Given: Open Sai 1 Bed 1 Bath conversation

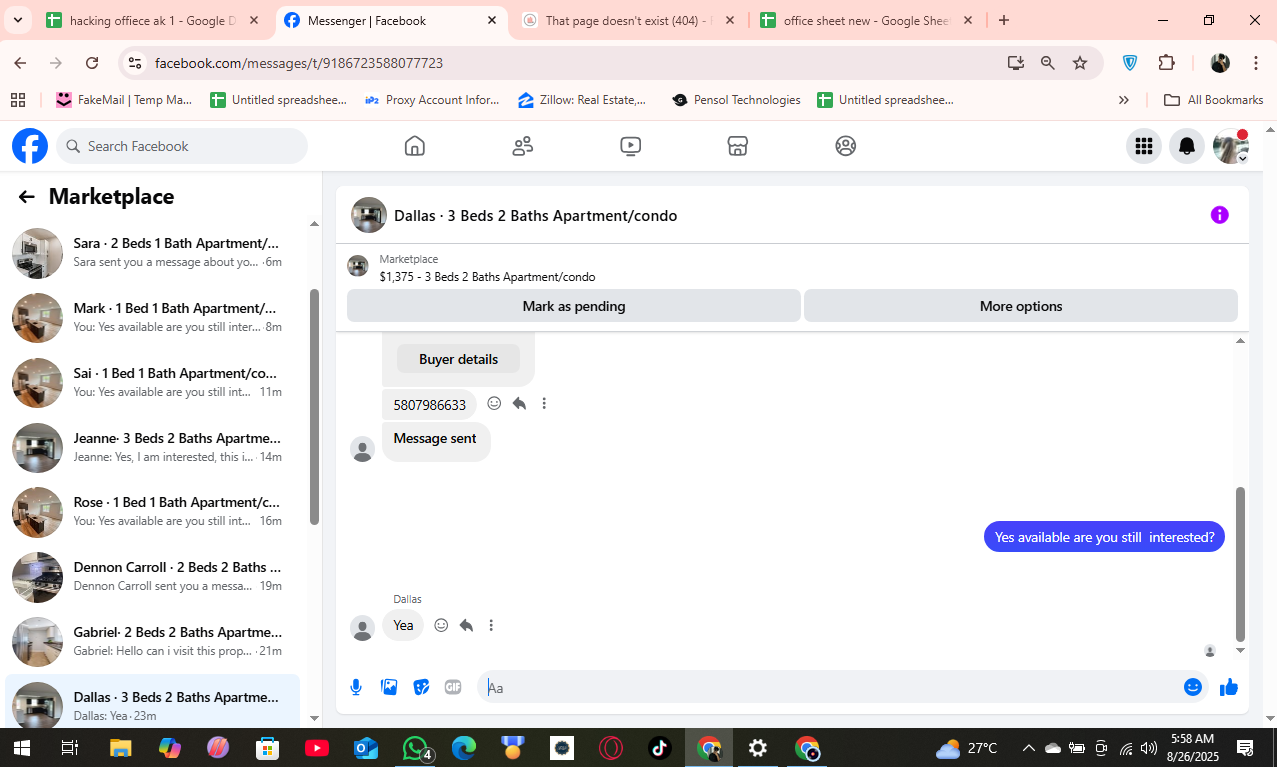Looking at the screenshot, I should [153, 383].
